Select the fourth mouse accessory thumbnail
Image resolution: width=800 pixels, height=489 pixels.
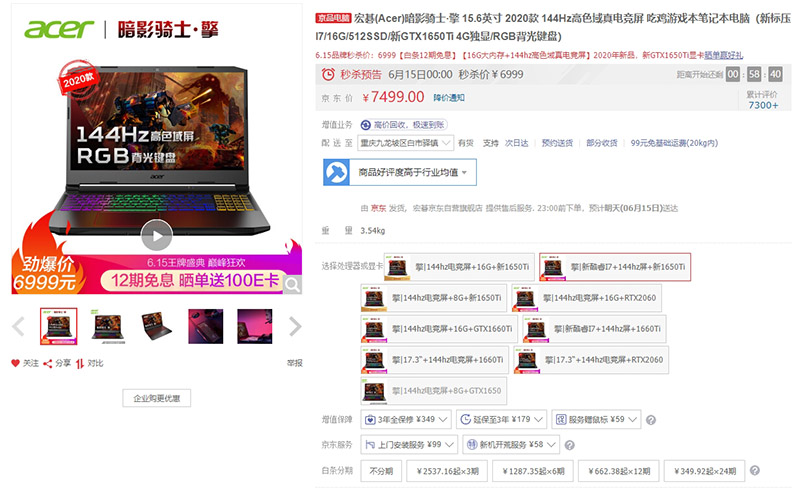tap(206, 326)
